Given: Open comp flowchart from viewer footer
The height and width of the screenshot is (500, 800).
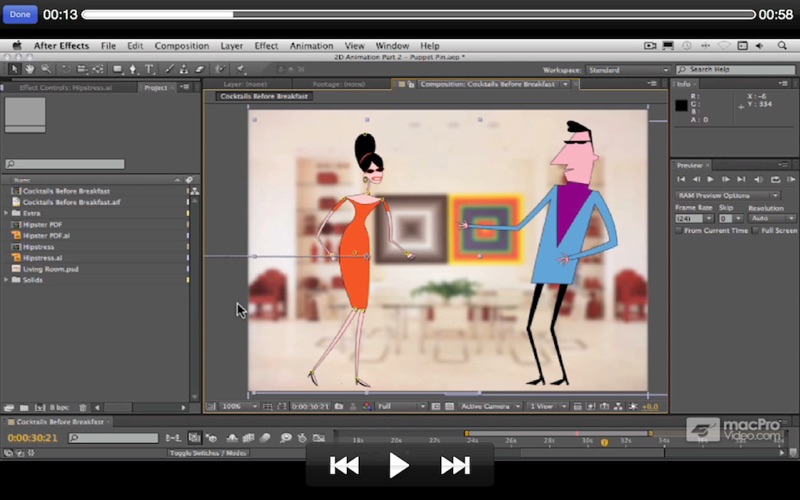Looking at the screenshot, I should [x=618, y=407].
